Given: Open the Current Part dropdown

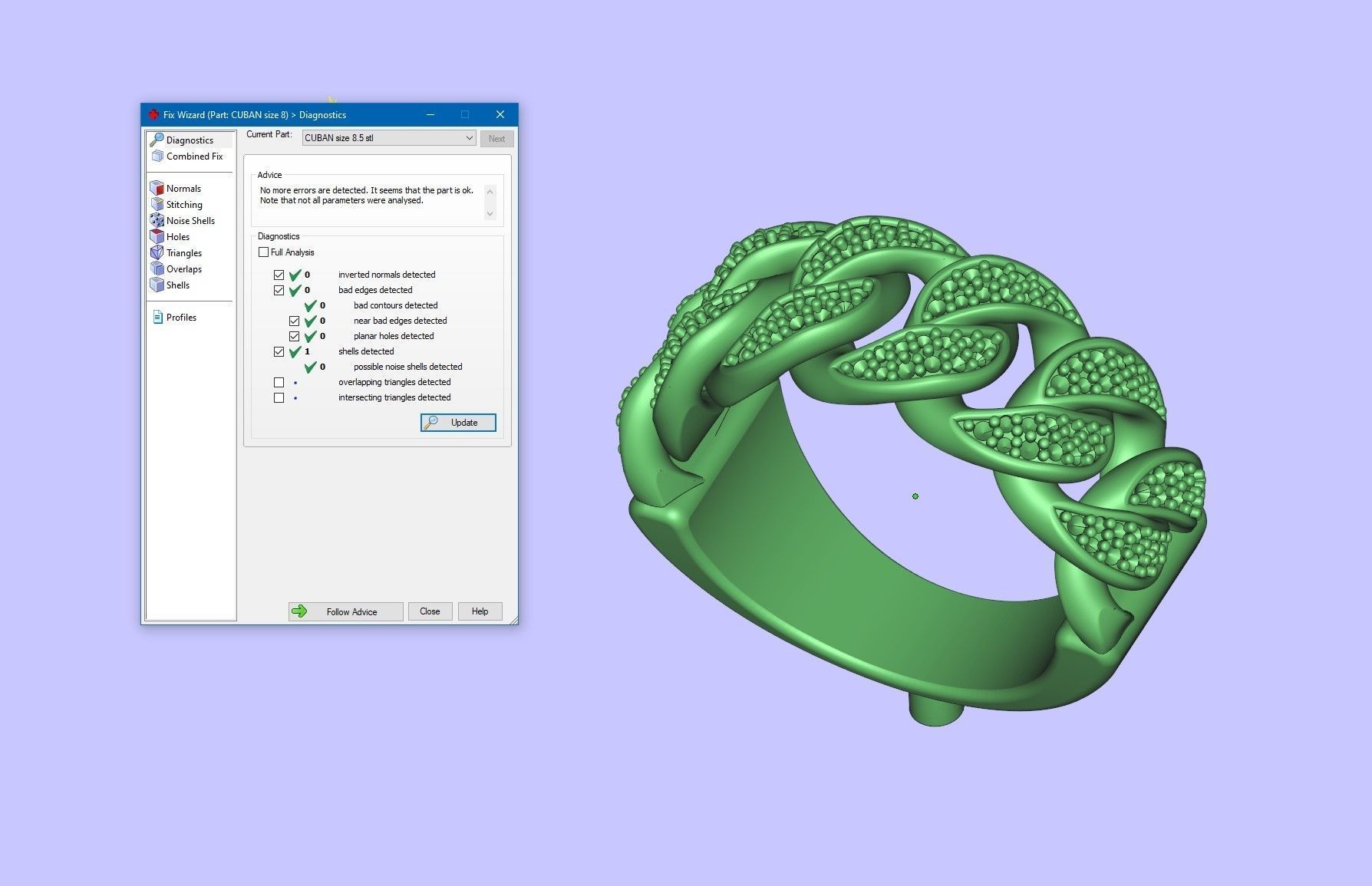Looking at the screenshot, I should pyautogui.click(x=389, y=138).
